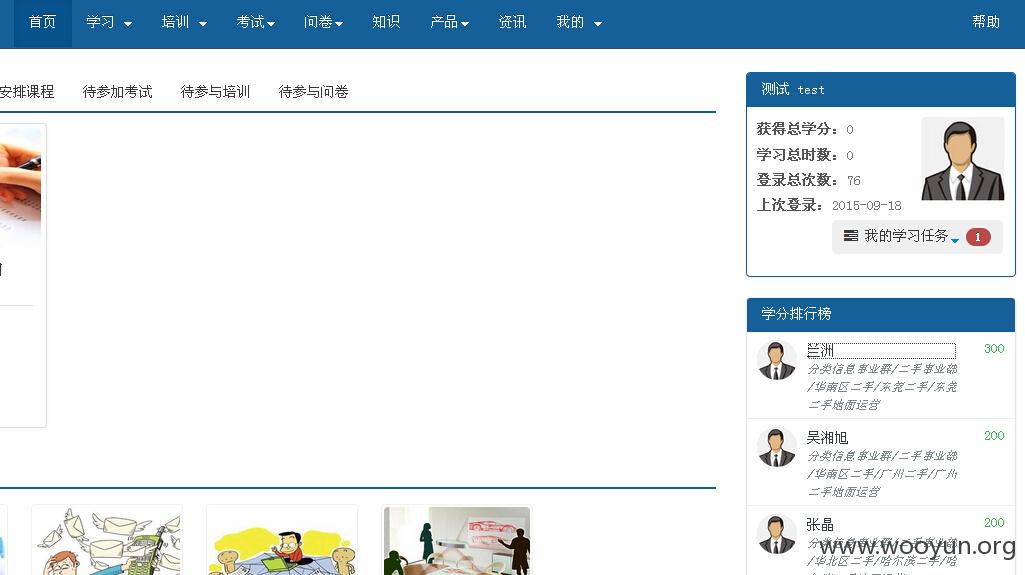Viewport: 1025px width, 575px height.
Task: Open the meeting silhouettes course thumbnail
Action: coord(457,540)
